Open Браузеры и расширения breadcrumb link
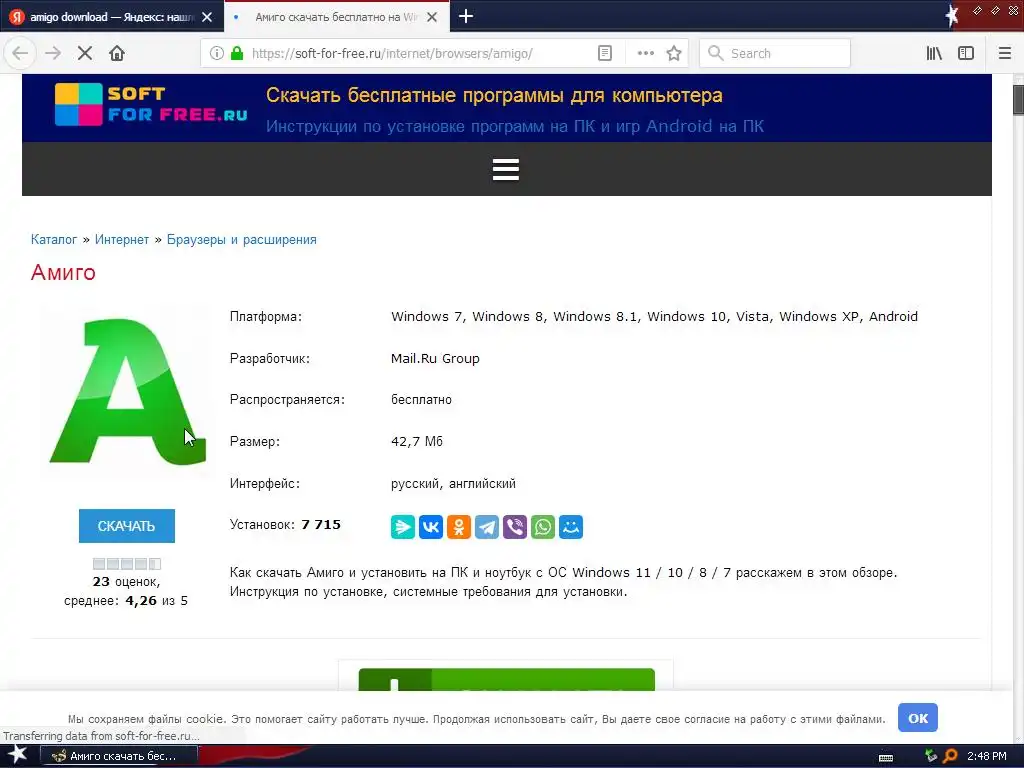 click(242, 240)
